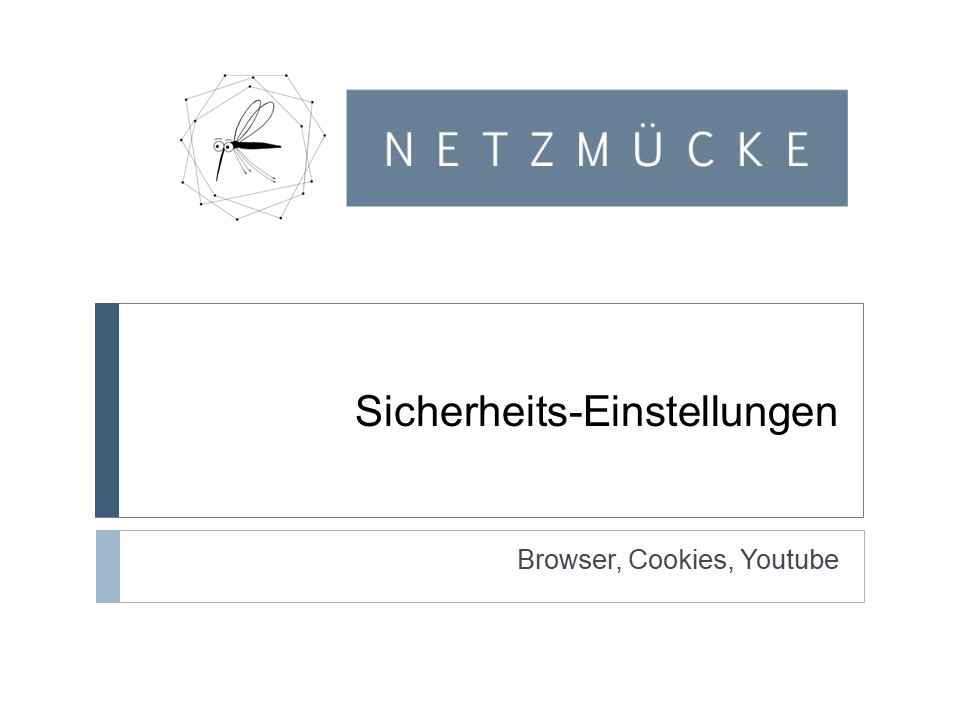This screenshot has width=960, height=720.
Task: Click the word Cookies in the subtitle
Action: [x=677, y=560]
